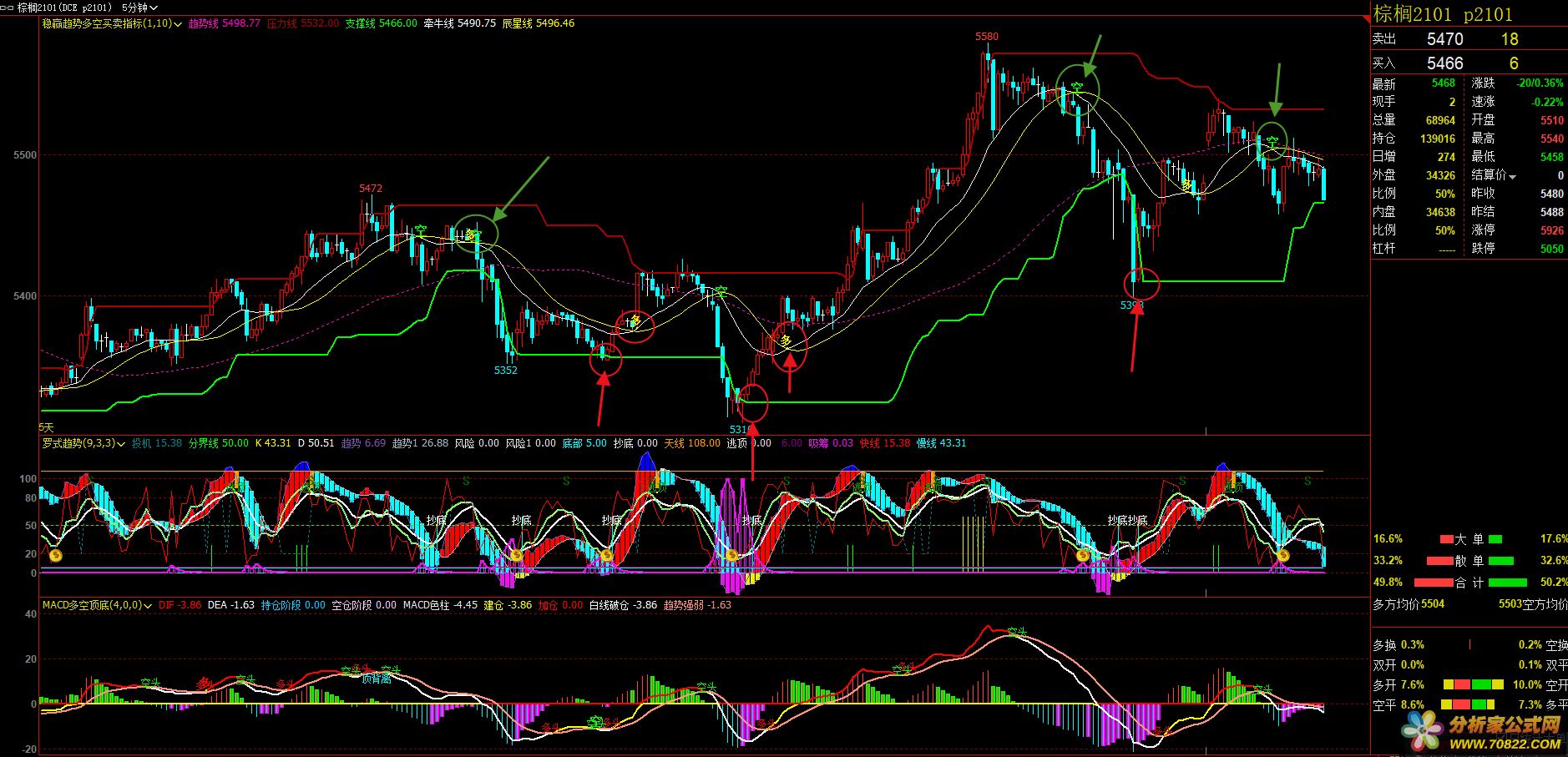Select the 底部 5.00 indicator value
Image resolution: width=1568 pixels, height=757 pixels.
(584, 443)
